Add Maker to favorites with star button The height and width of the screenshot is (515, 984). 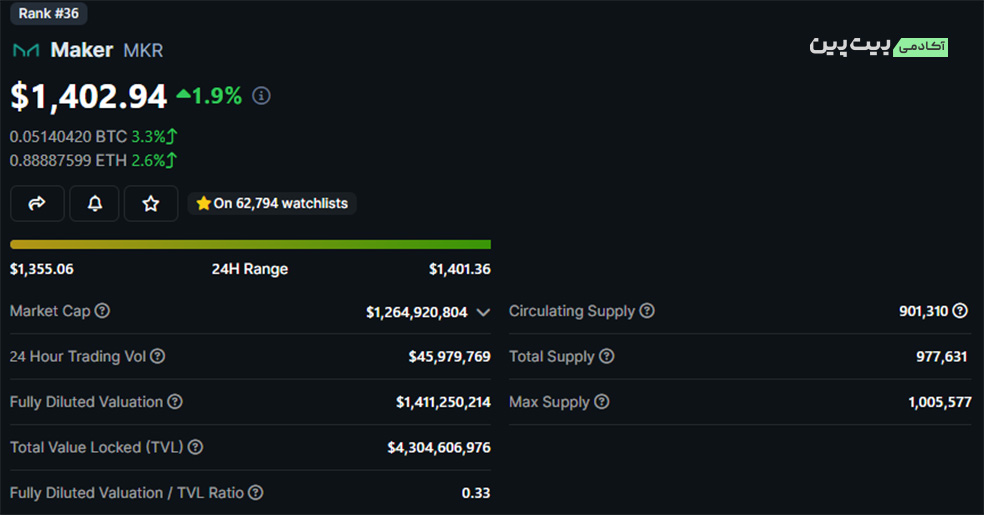click(x=151, y=203)
